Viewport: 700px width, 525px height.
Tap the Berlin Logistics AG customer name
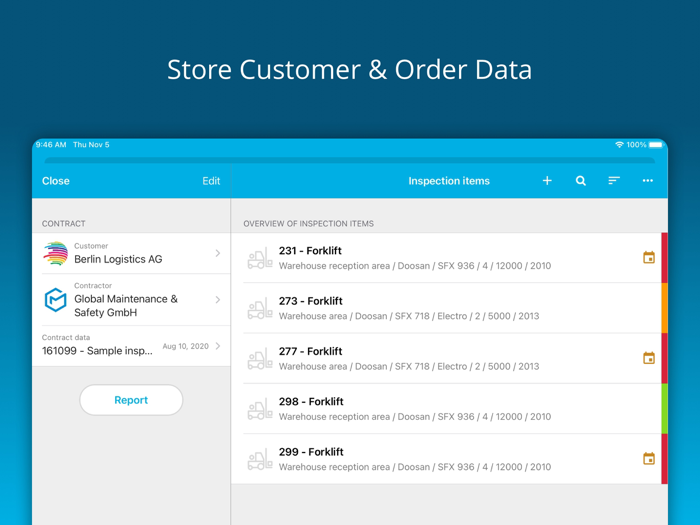[x=118, y=259]
